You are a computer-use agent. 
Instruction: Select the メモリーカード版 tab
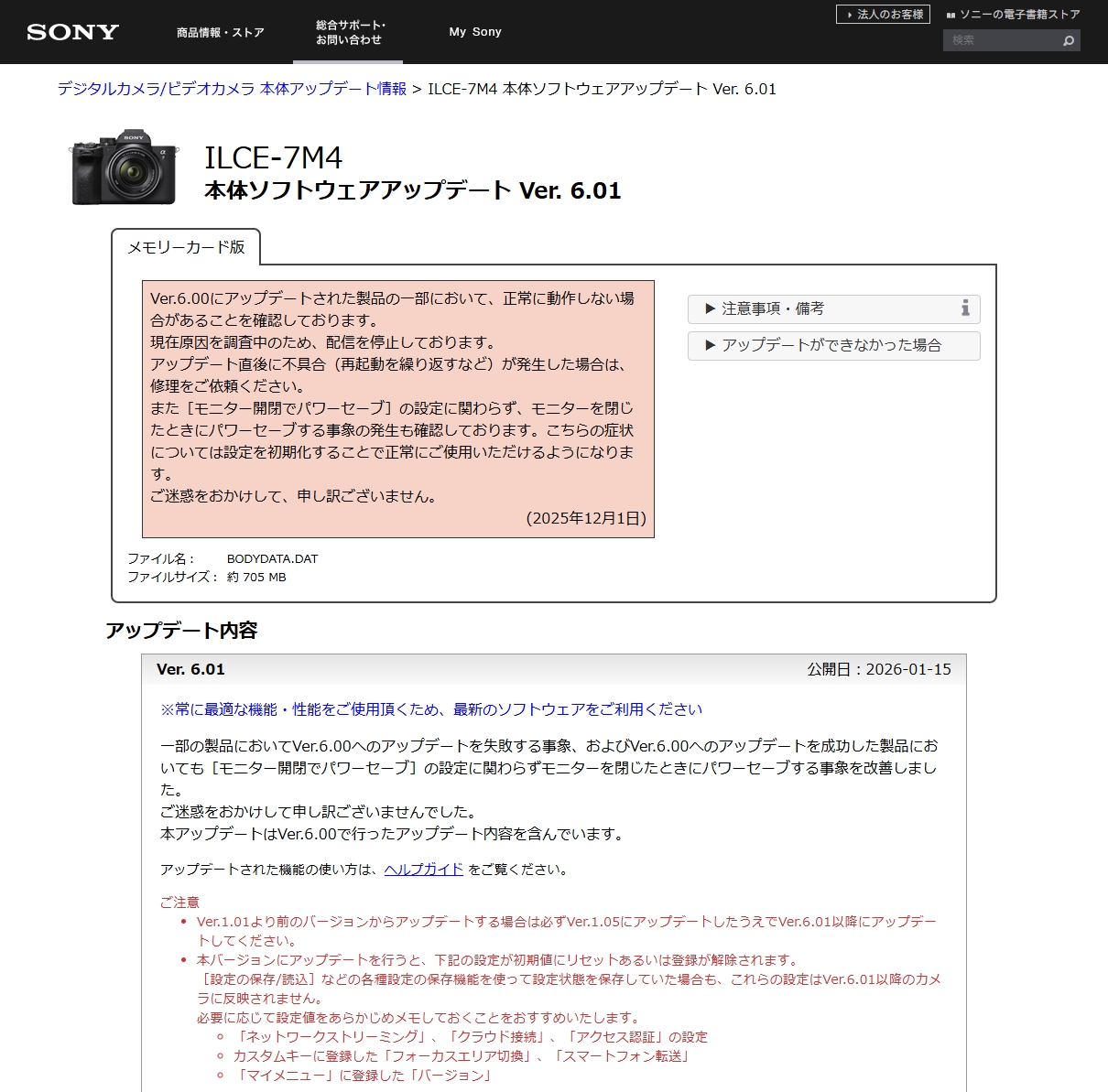click(186, 247)
